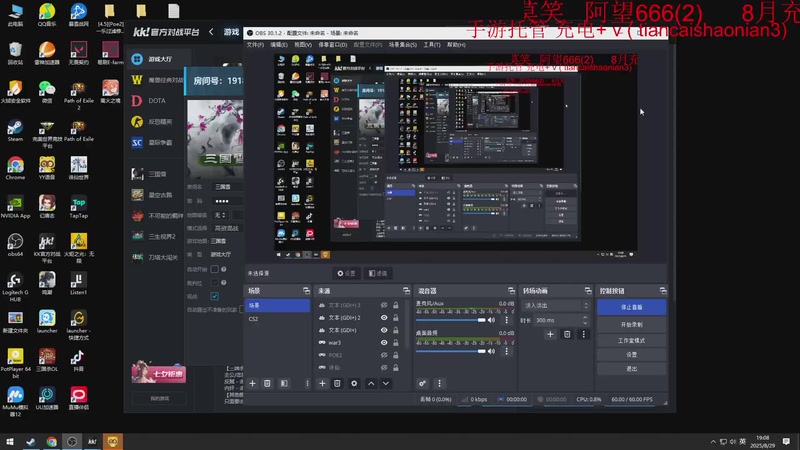This screenshot has width=800, height=450.
Task: Open OBS 视图(V) menu
Action: coord(303,45)
